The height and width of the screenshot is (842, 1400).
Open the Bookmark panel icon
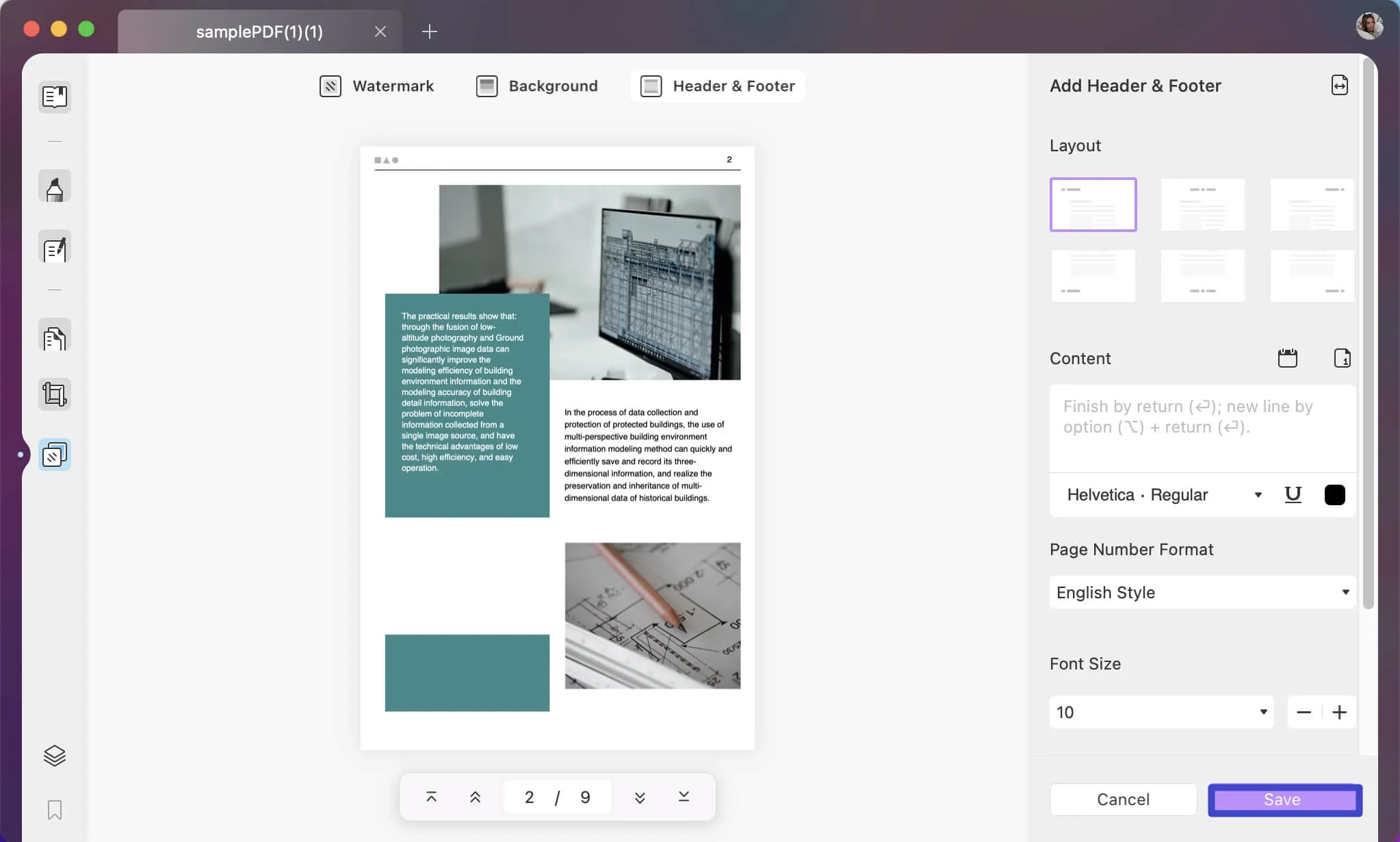pos(55,810)
